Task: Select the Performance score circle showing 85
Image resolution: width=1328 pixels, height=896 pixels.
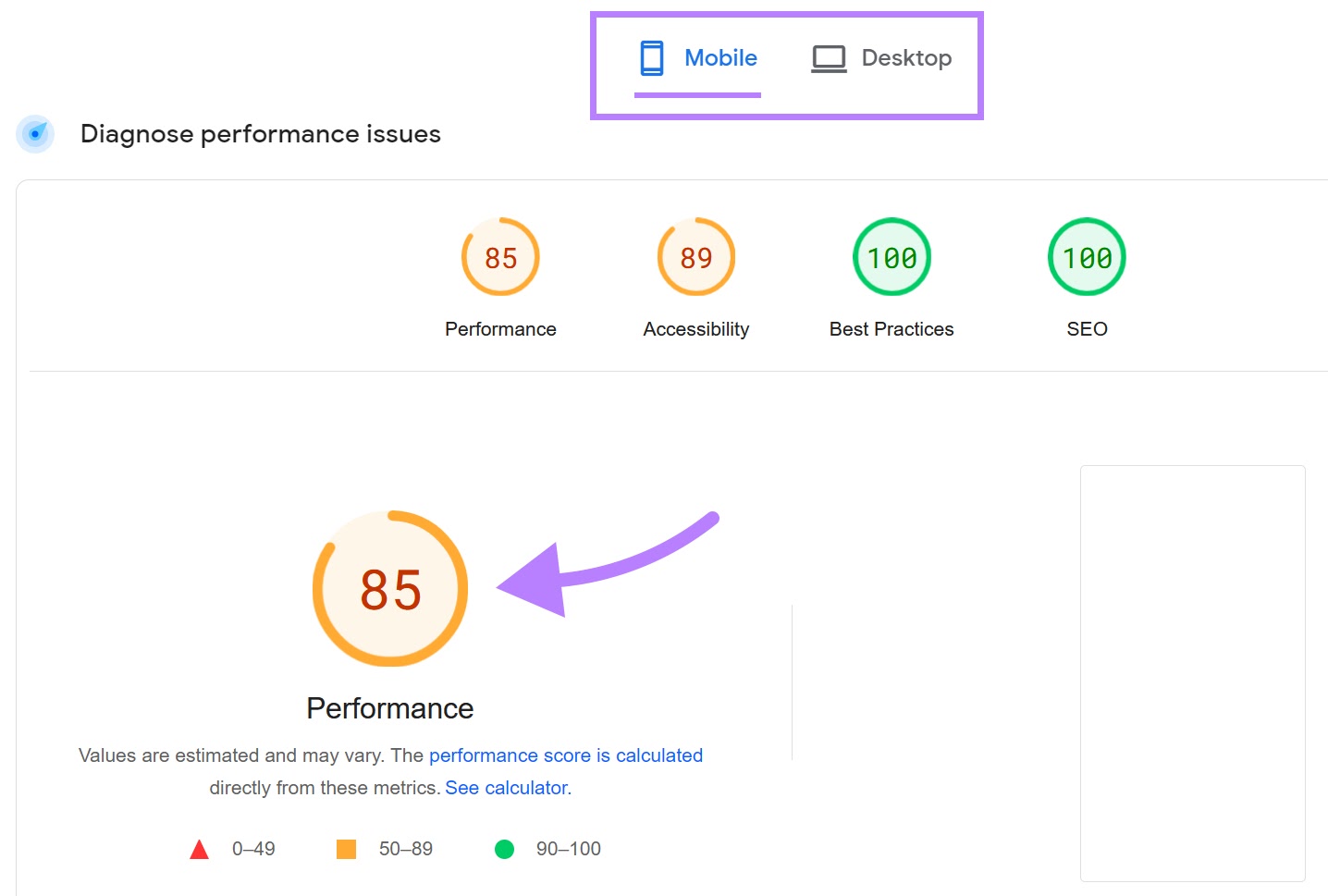Action: point(500,257)
